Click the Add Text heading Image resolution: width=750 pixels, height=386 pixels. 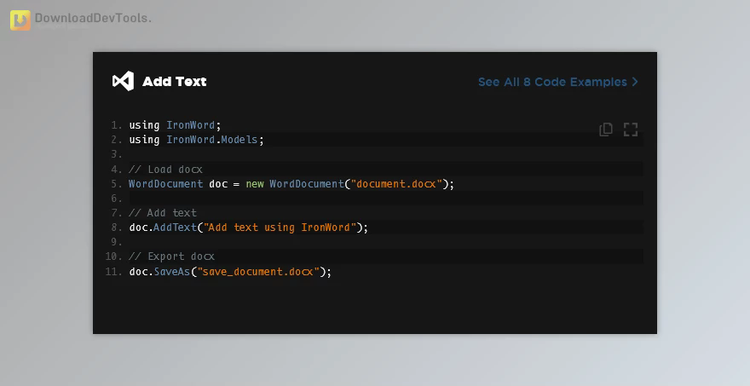pyautogui.click(x=174, y=81)
